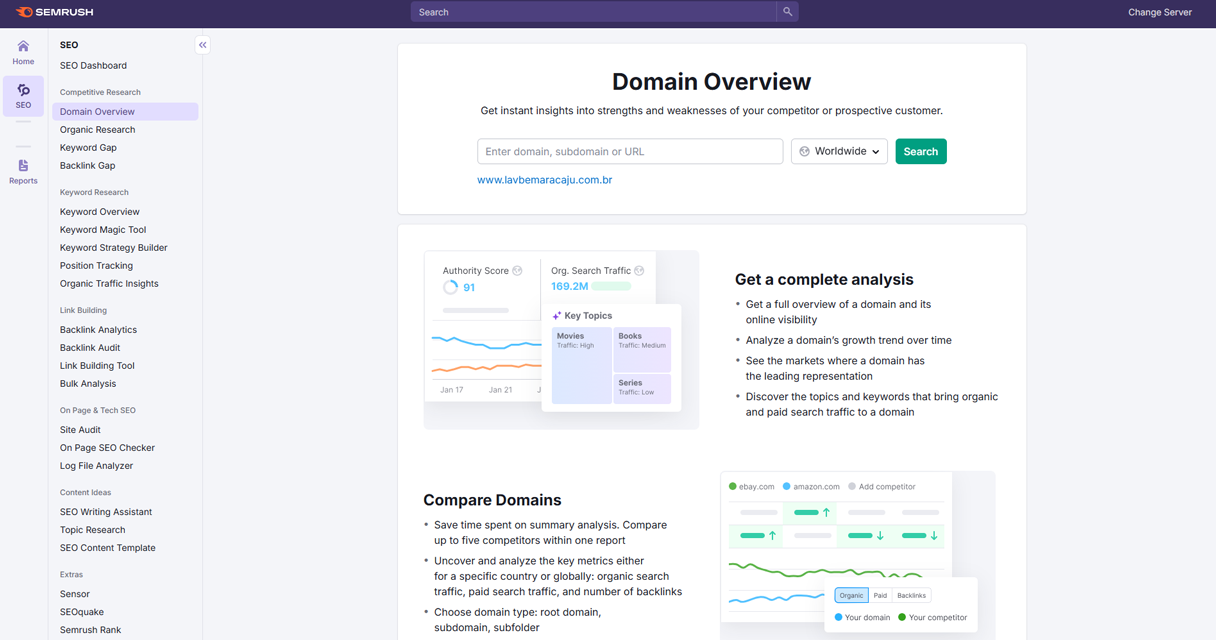
Task: Click Change Server in top bar
Action: pos(1159,12)
